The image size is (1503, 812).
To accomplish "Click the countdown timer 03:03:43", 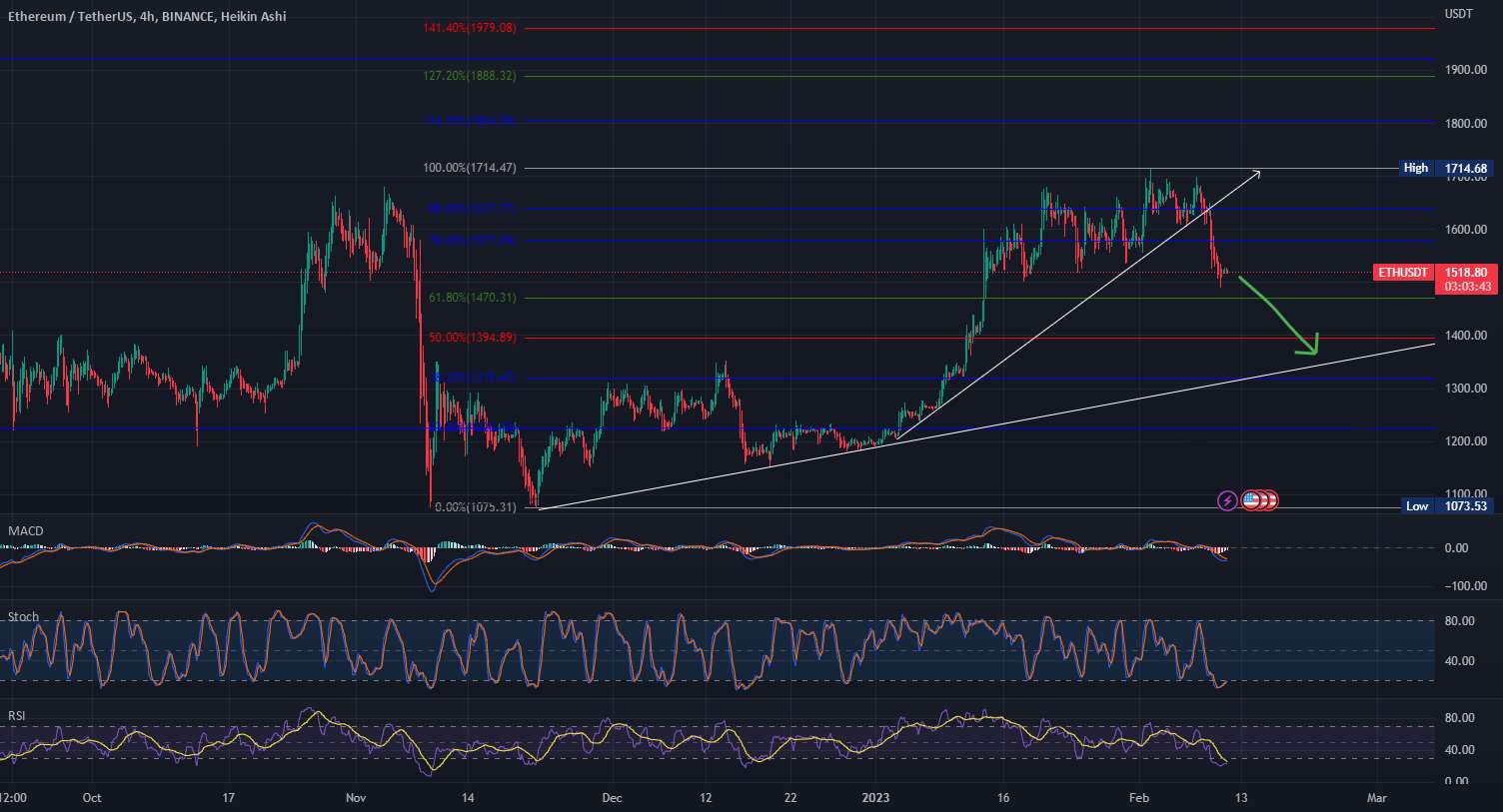I will point(1465,287).
